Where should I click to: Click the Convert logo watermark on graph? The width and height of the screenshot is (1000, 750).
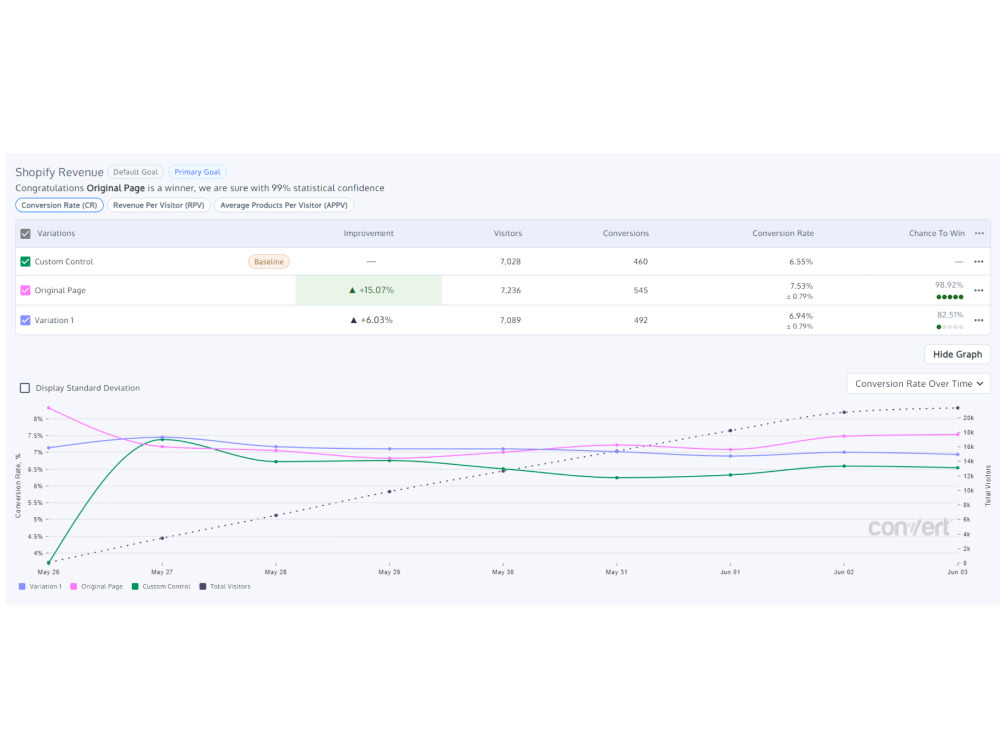click(909, 527)
